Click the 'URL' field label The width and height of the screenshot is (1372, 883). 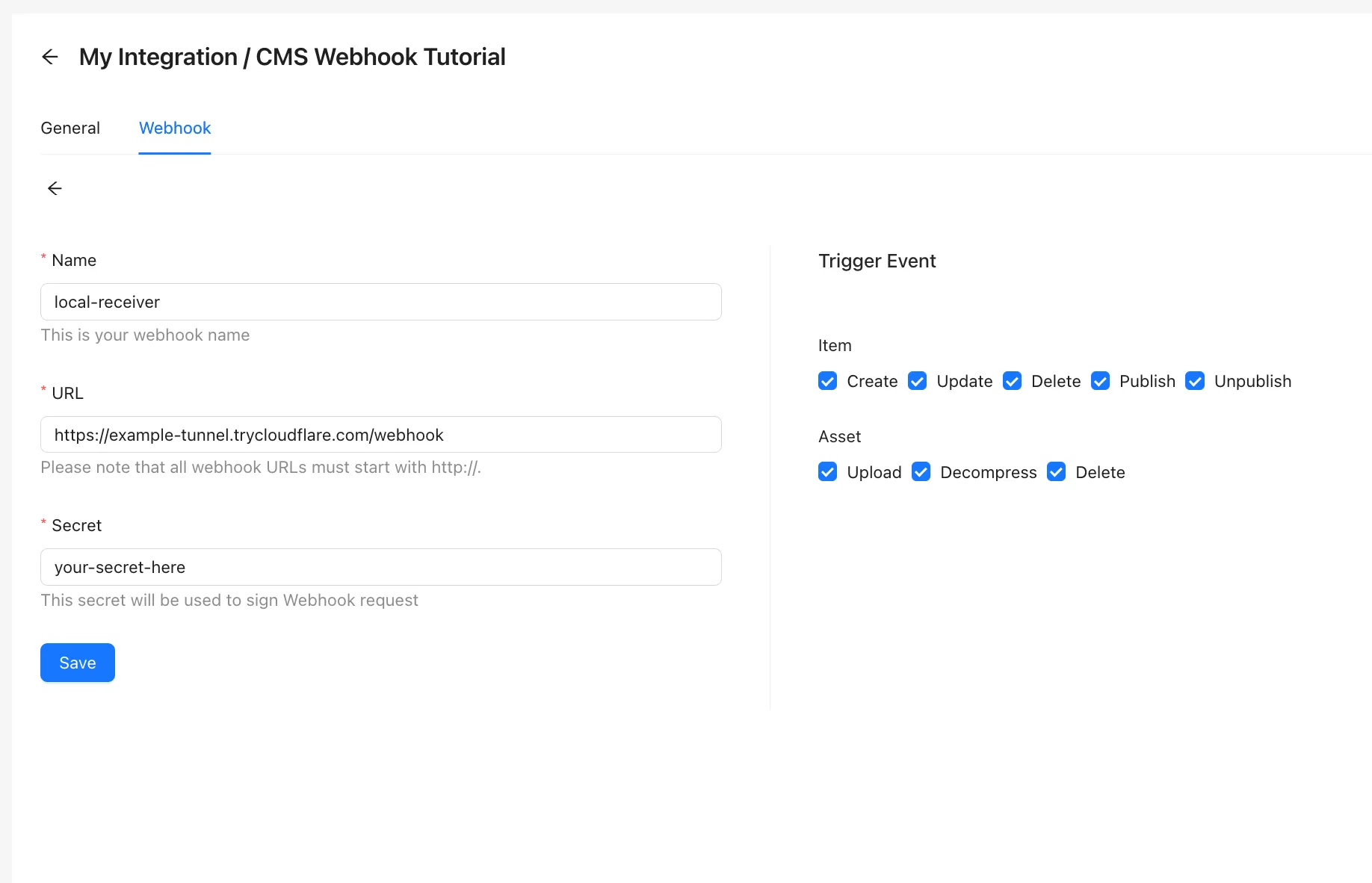coord(67,393)
